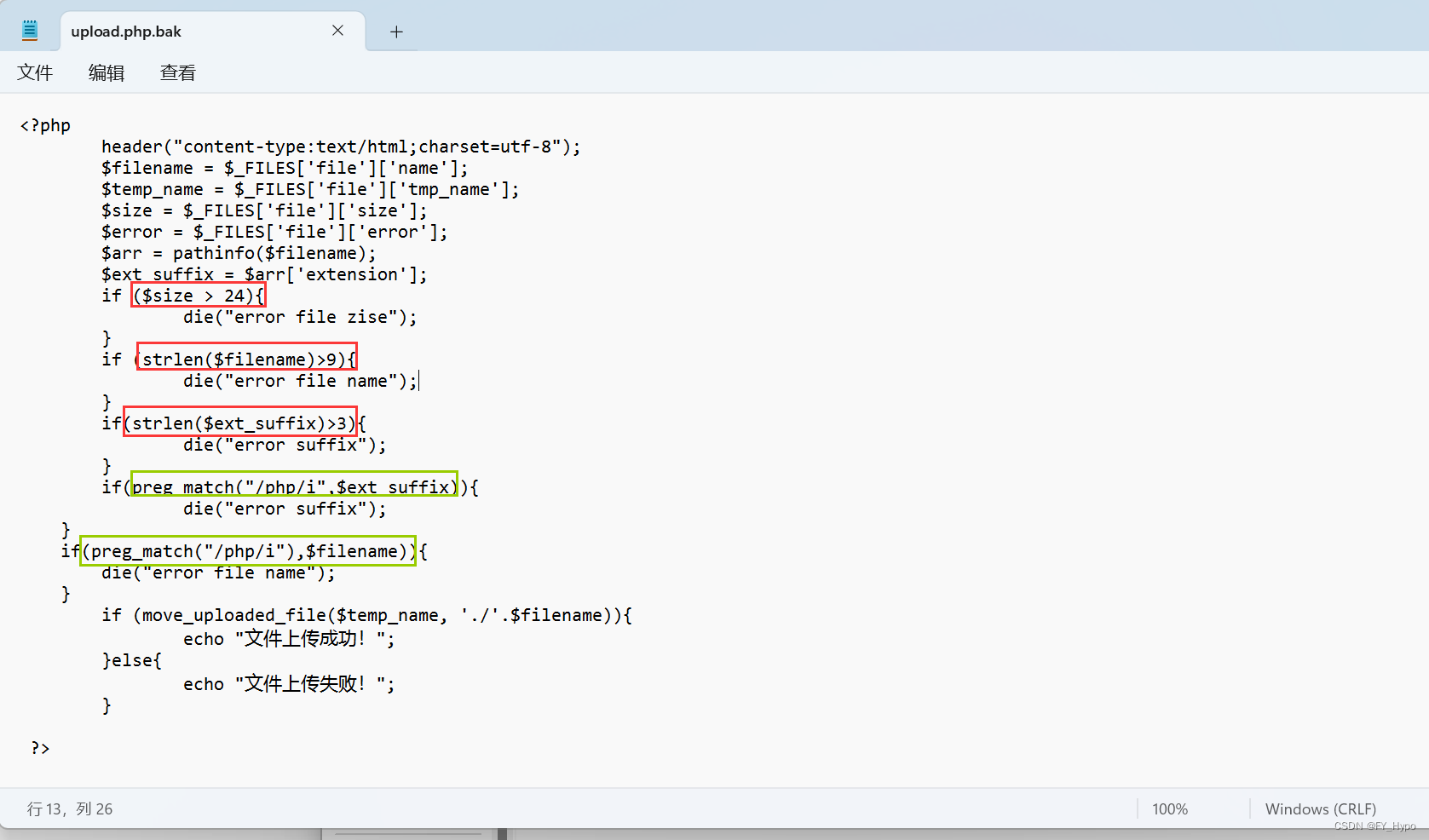Image resolution: width=1429 pixels, height=840 pixels.
Task: Click the strlen($filename)>9 condition
Action: coord(246,357)
